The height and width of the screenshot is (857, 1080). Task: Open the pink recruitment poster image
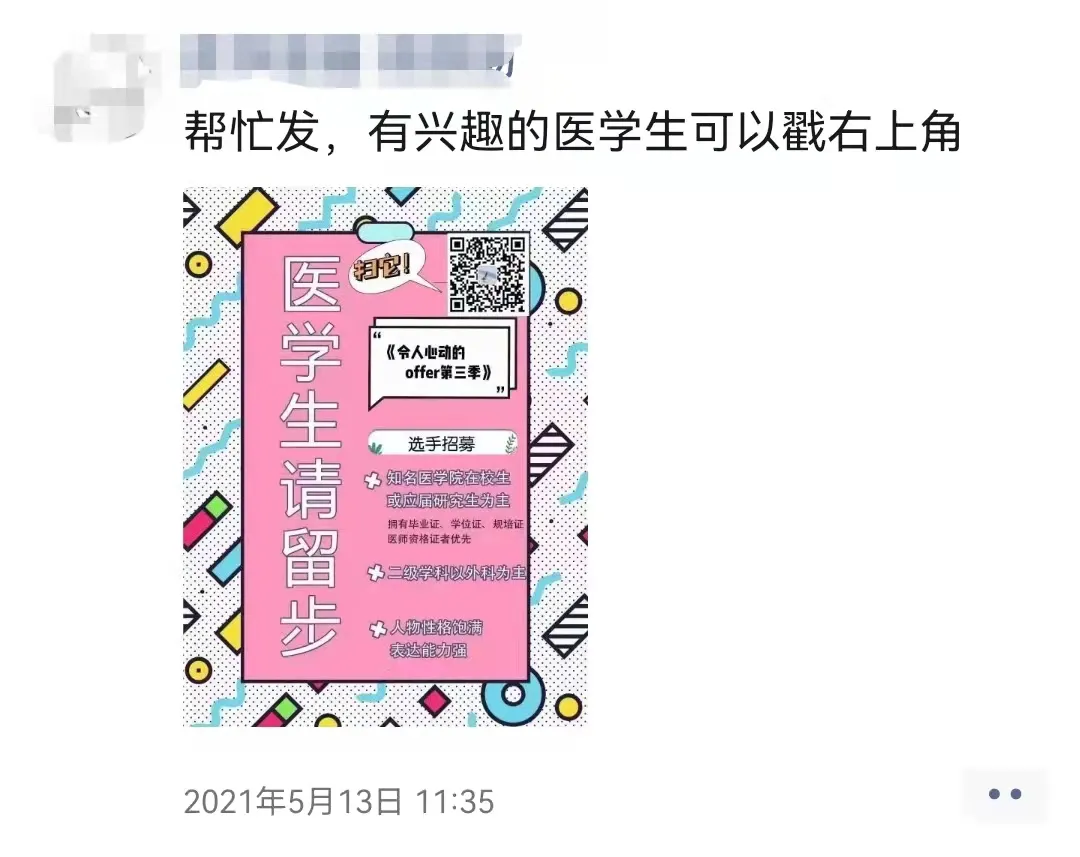click(385, 457)
